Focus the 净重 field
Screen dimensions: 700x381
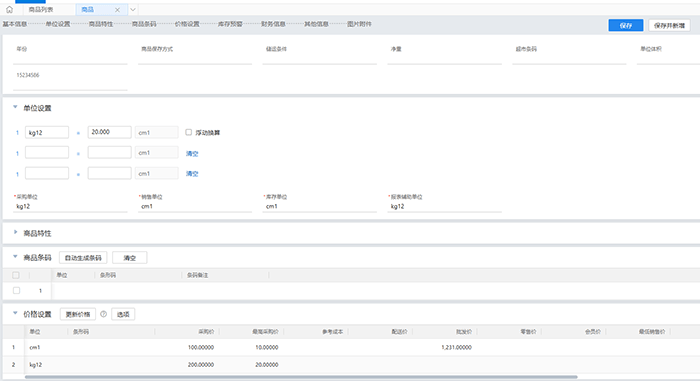pos(445,59)
